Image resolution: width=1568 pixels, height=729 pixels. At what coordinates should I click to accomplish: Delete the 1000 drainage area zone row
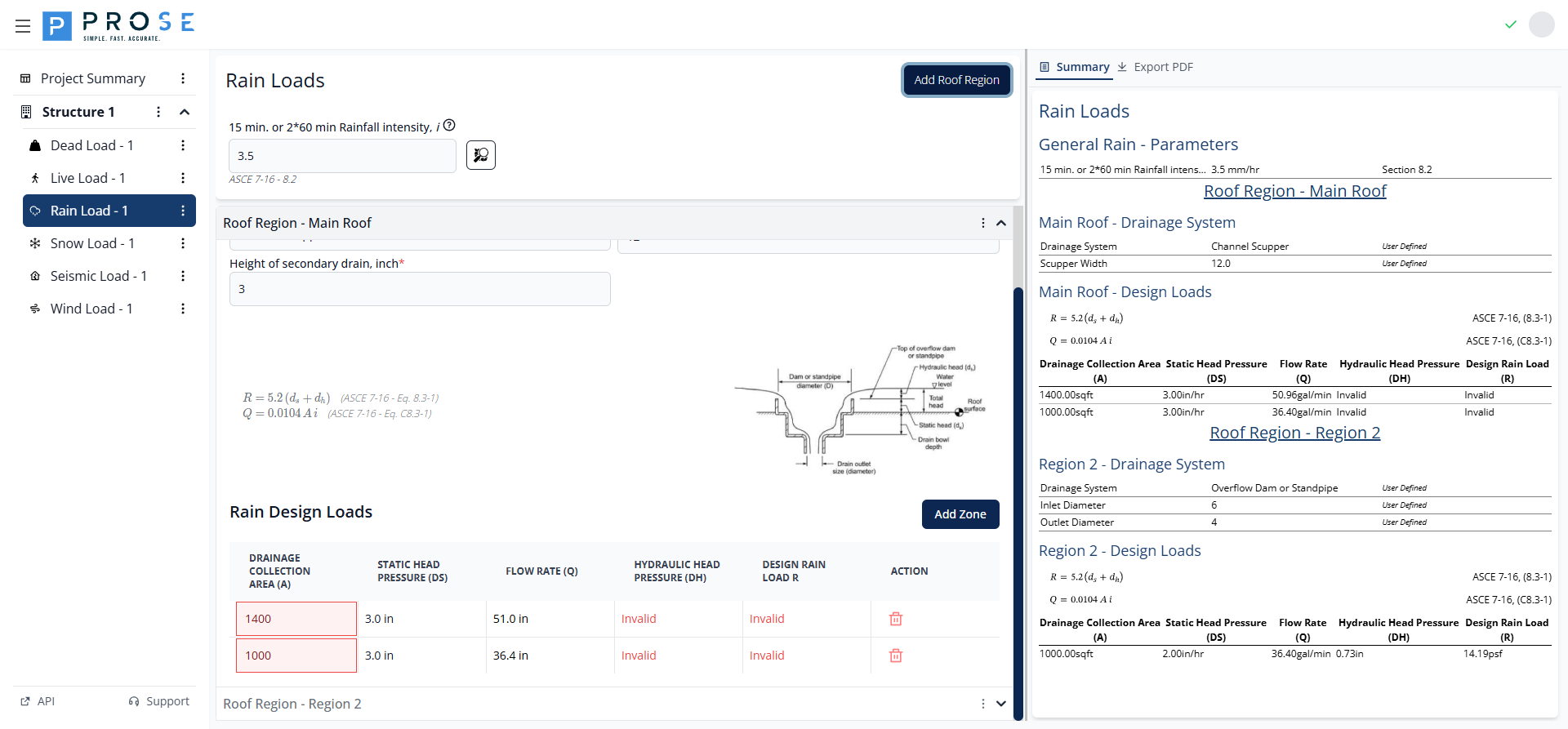(896, 656)
